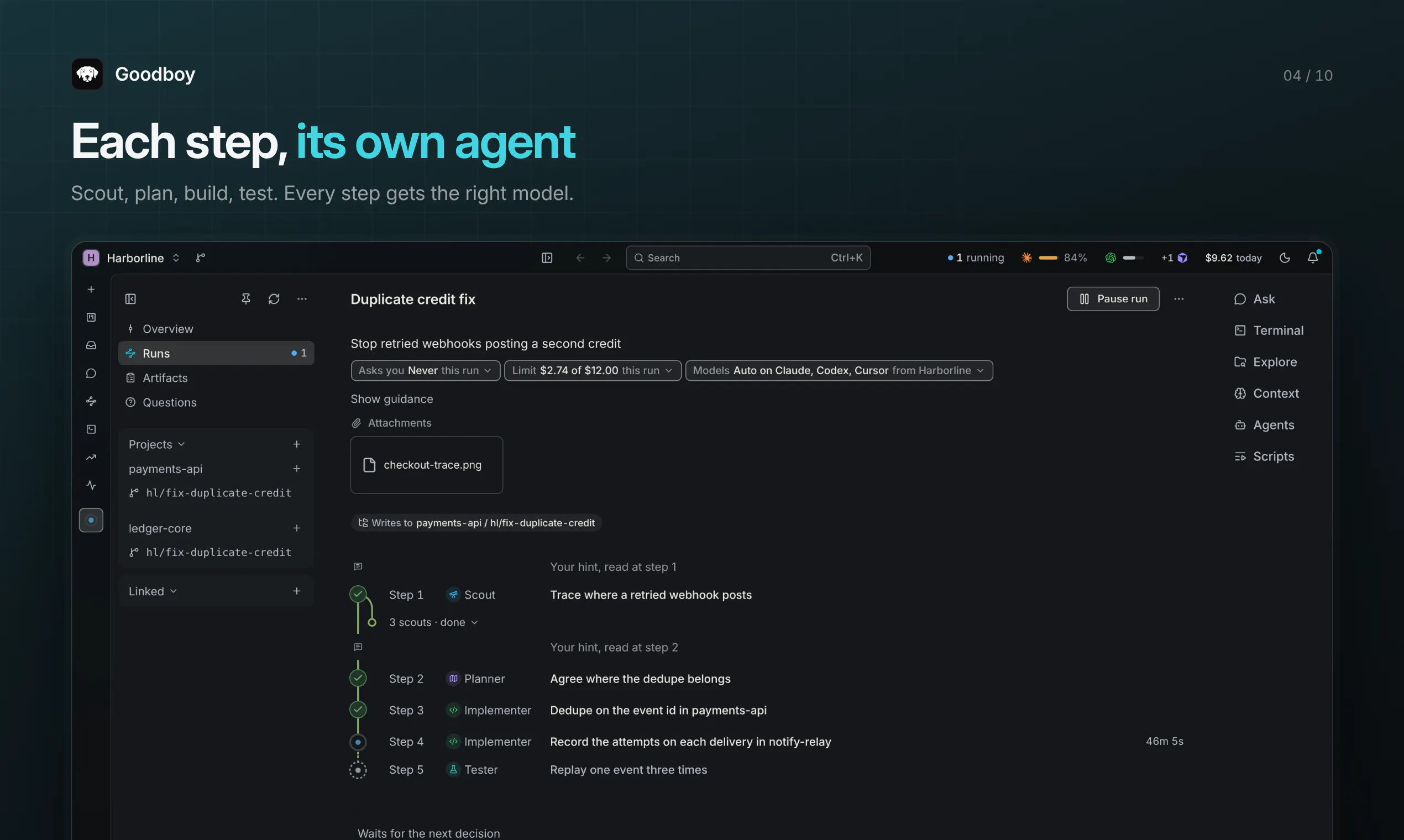Open the terminal icon in left rail

pyautogui.click(x=91, y=429)
